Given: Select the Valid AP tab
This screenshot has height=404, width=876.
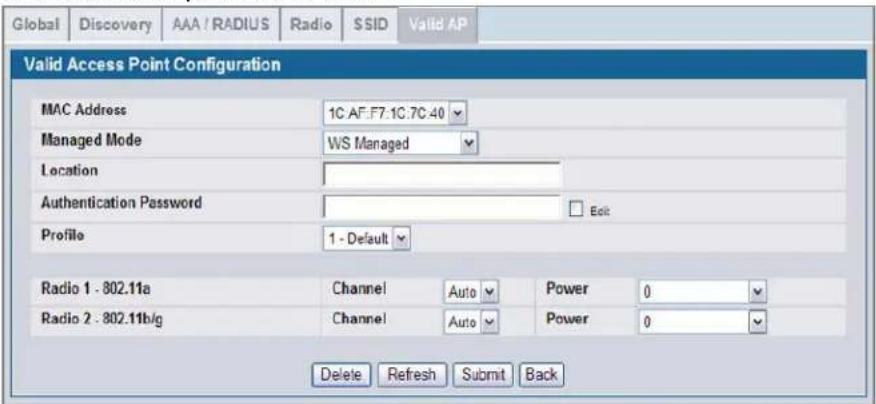Looking at the screenshot, I should pos(437,26).
